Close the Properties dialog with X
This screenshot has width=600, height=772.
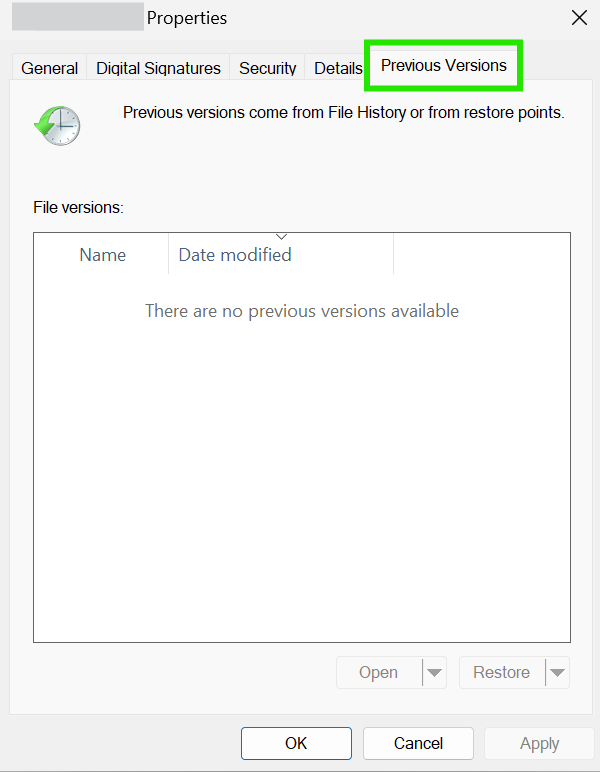click(x=579, y=18)
